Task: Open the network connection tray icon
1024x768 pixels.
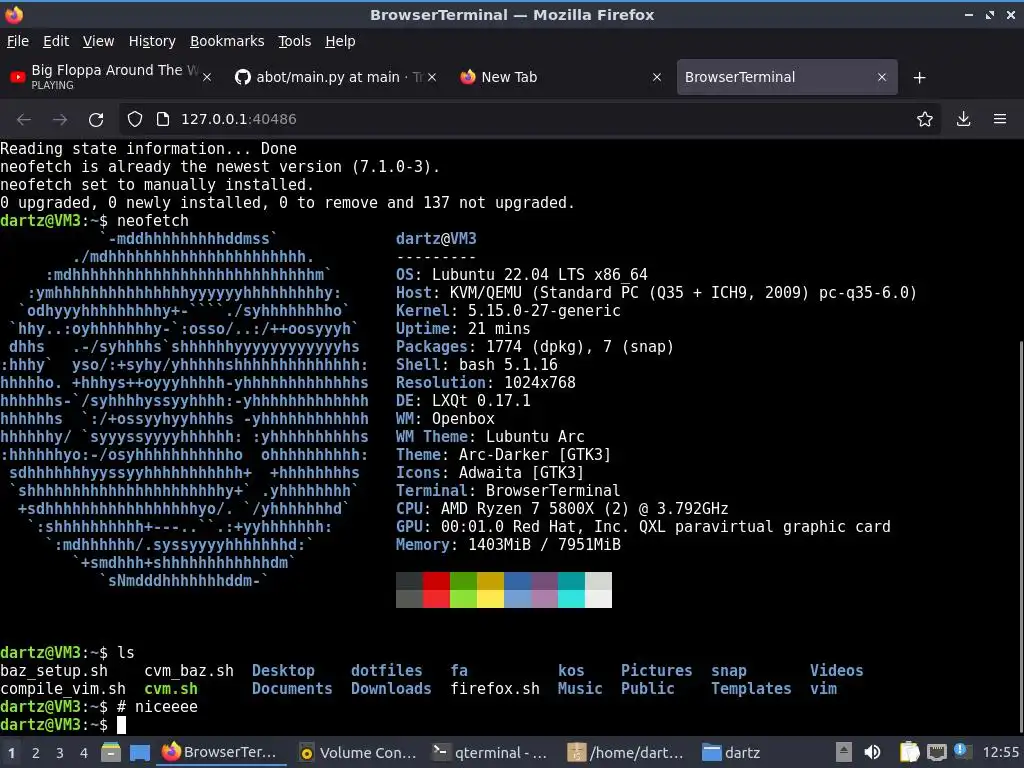Action: (938, 752)
